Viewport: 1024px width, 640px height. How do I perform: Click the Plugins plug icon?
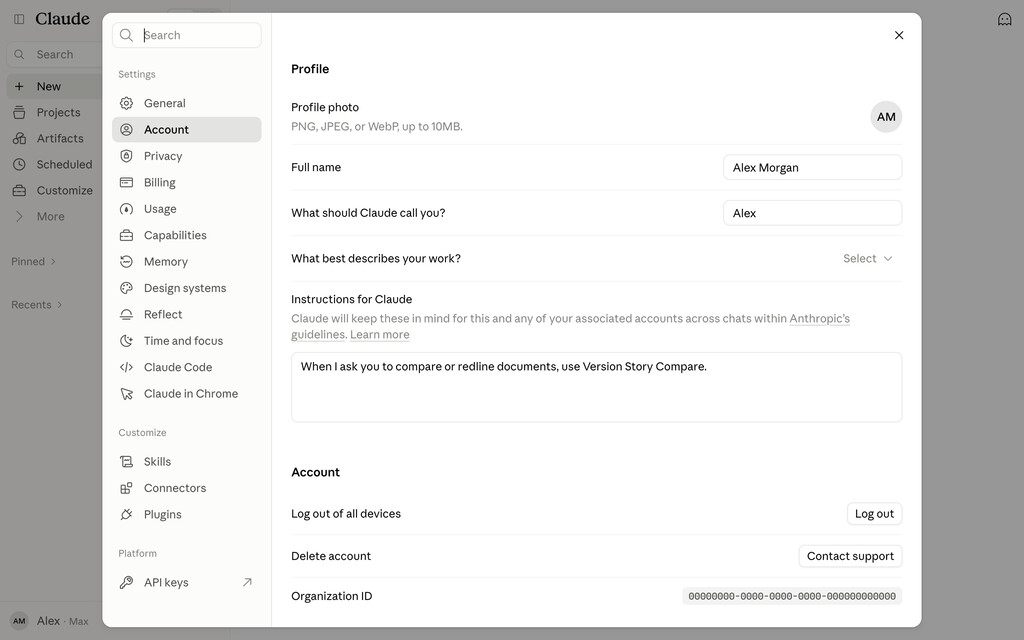(126, 515)
